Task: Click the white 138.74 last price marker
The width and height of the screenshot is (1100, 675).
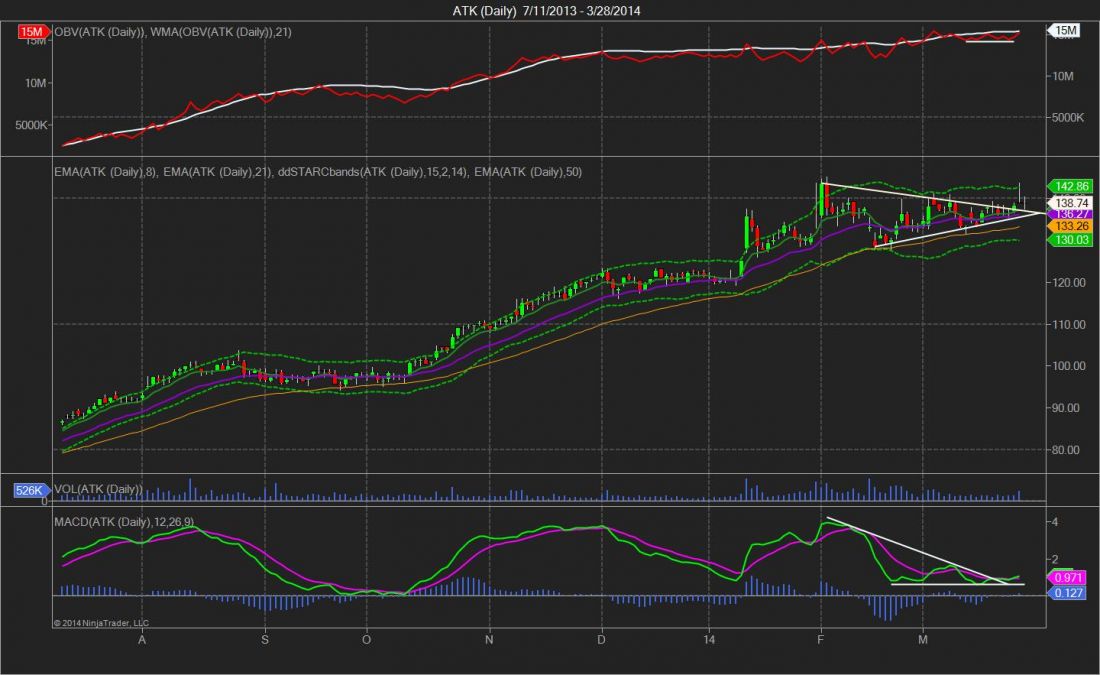Action: (1066, 201)
